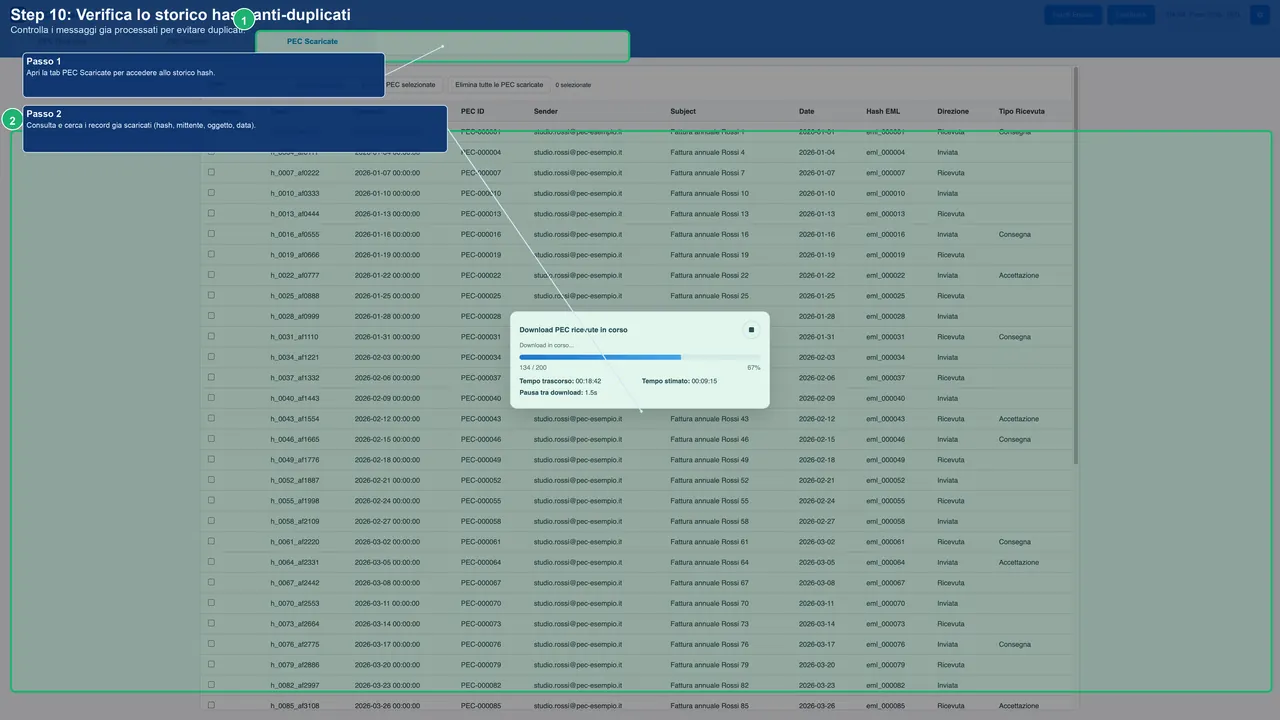Check the row for hash h_0043_af1554
1280x720 pixels.
coord(210,418)
